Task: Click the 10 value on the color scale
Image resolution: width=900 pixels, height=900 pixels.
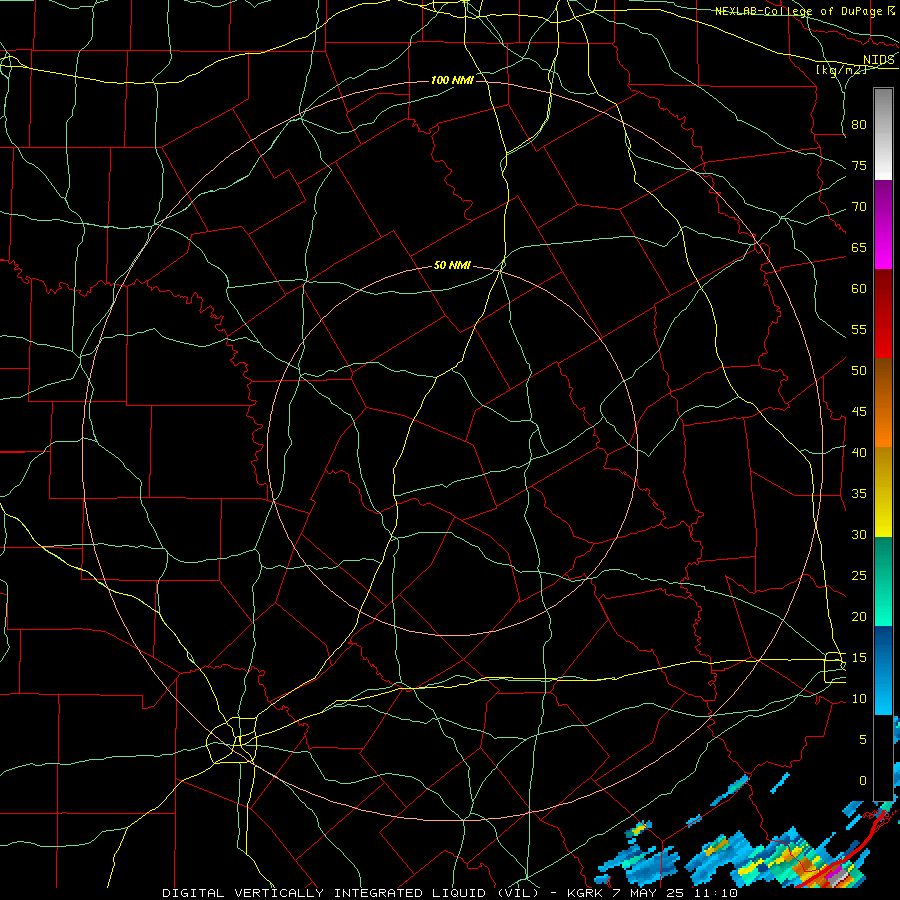Action: coord(859,699)
